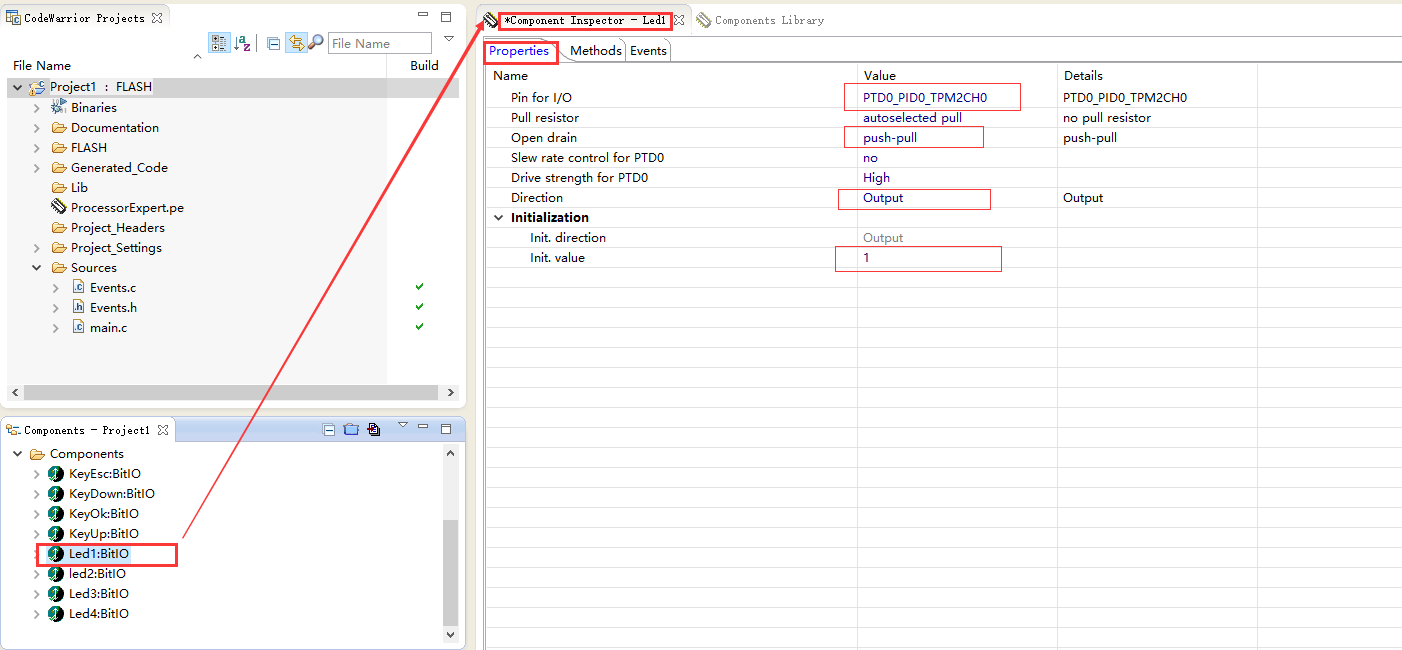This screenshot has height=650, width=1402.
Task: Collapse all items in CodeWarrior Projects toolbar
Action: pyautogui.click(x=273, y=43)
